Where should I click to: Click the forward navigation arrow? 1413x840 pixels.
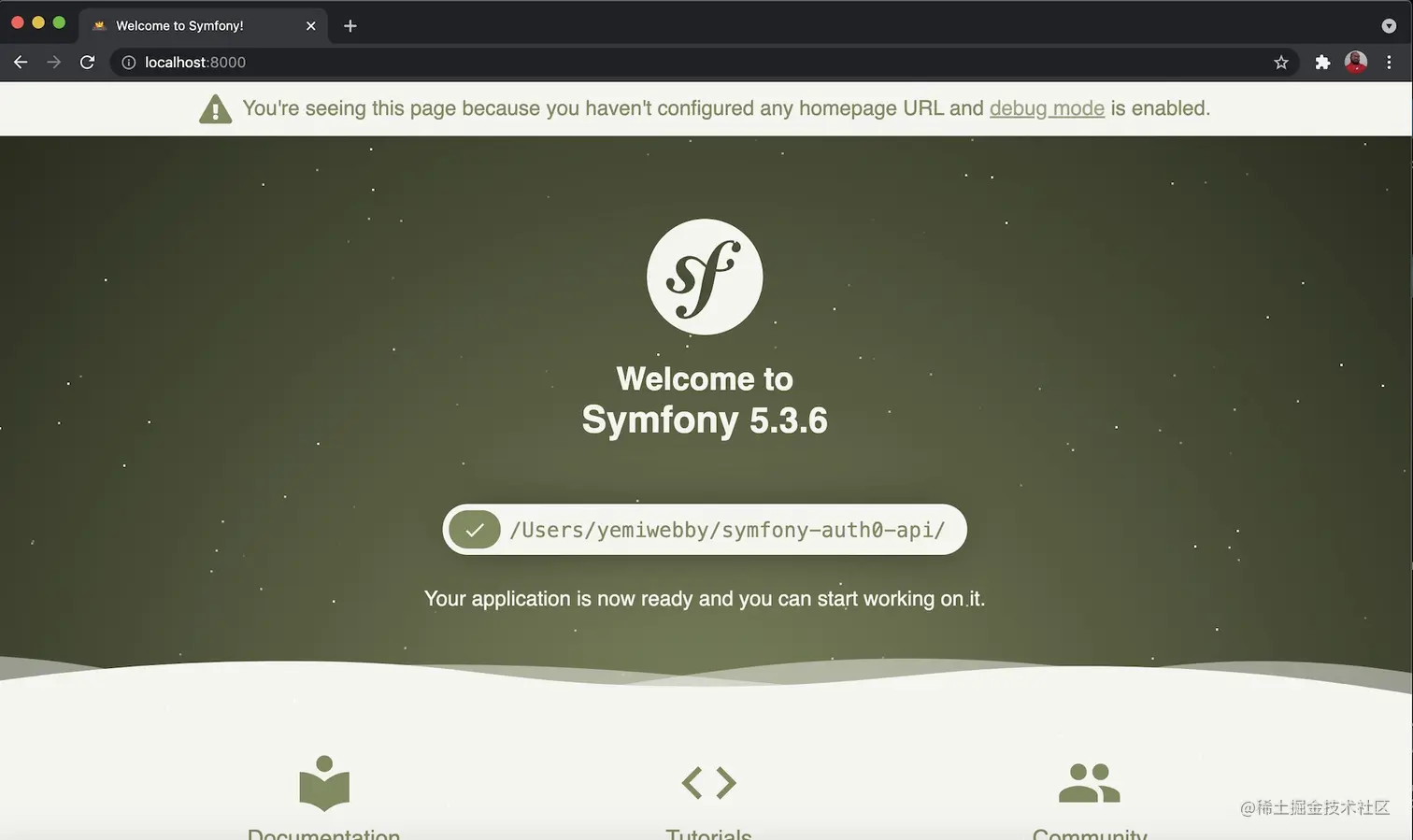53,62
